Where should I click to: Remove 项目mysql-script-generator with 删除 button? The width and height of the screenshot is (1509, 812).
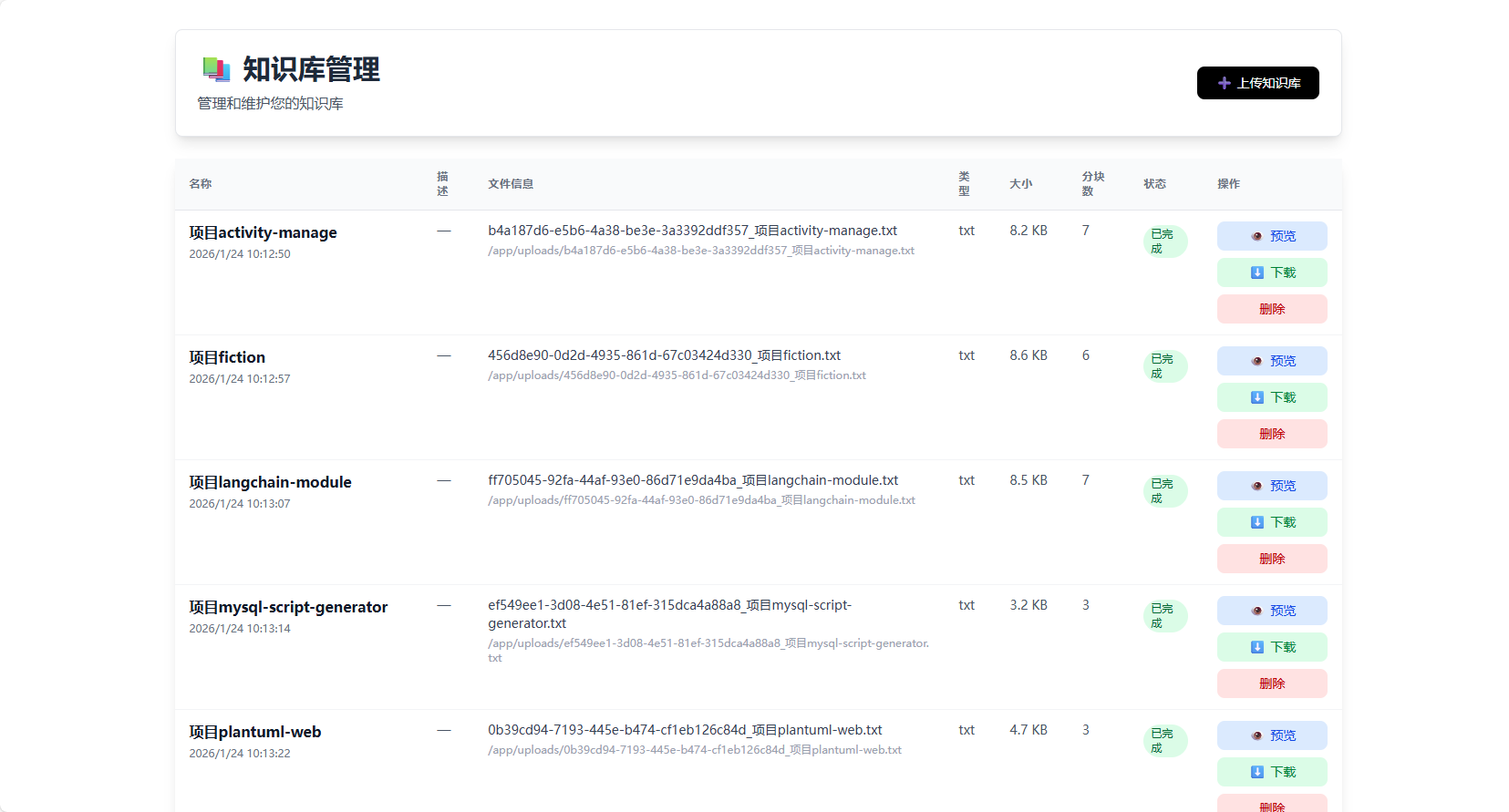(x=1271, y=684)
